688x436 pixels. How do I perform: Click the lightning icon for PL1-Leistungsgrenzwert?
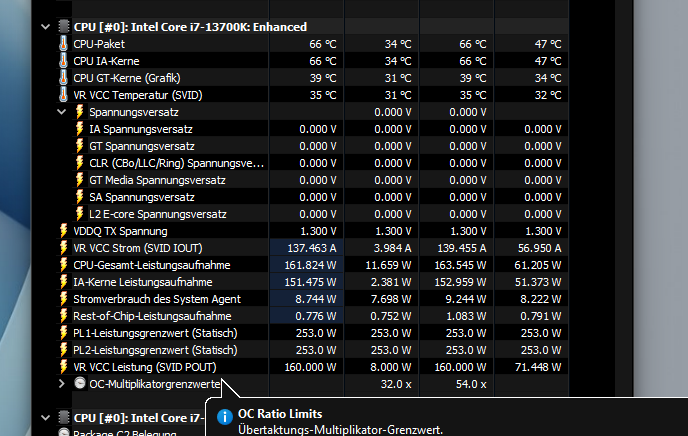pos(64,333)
